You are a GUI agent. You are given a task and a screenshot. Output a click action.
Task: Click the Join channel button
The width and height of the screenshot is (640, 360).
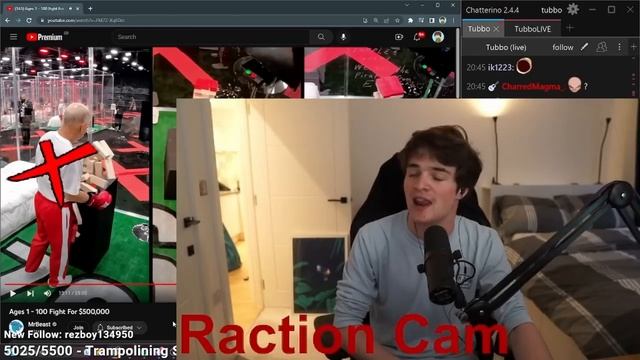78,327
